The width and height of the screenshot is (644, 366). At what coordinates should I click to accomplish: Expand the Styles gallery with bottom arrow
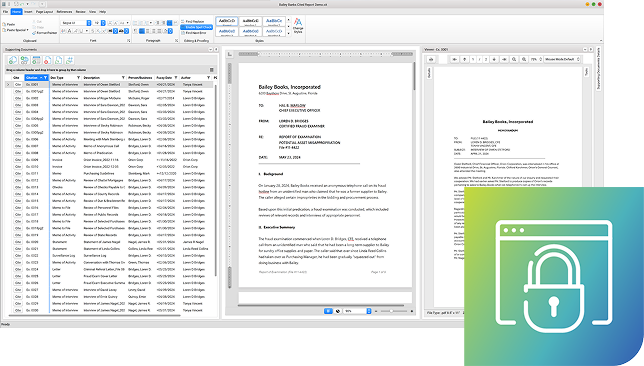pyautogui.click(x=288, y=33)
